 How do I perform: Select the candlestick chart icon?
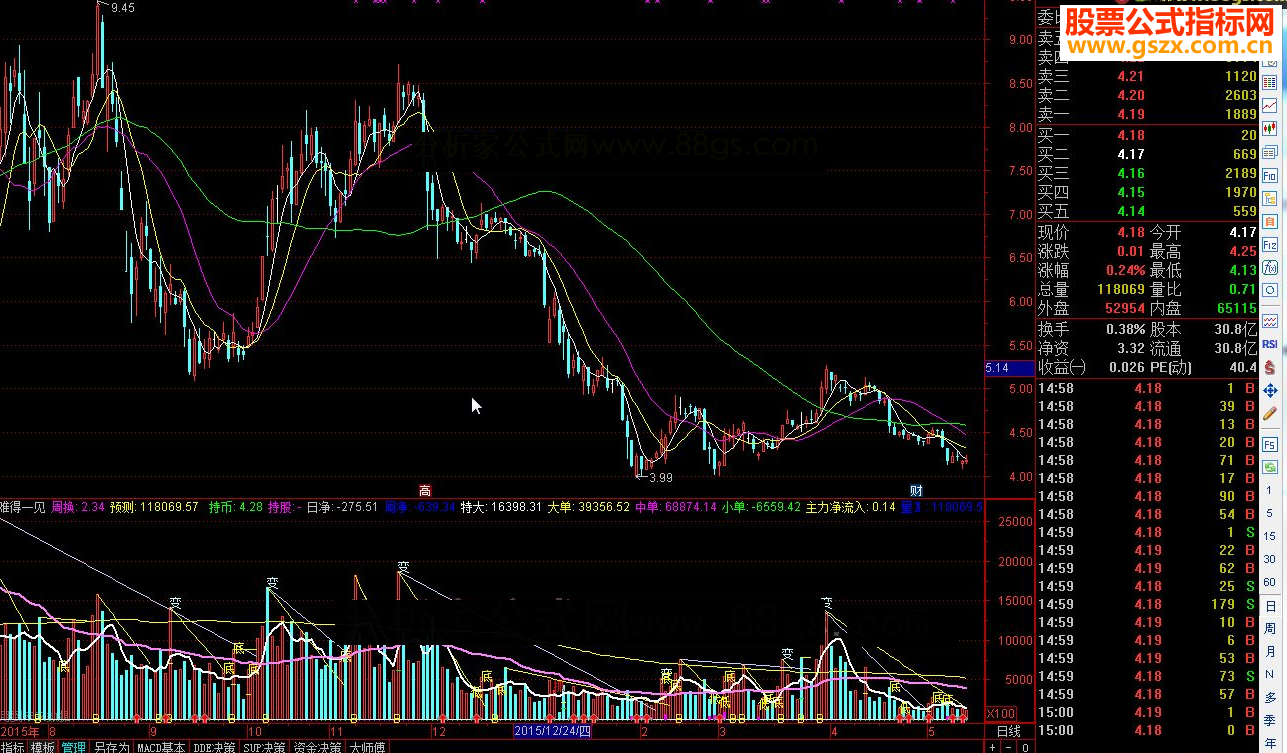(1270, 128)
